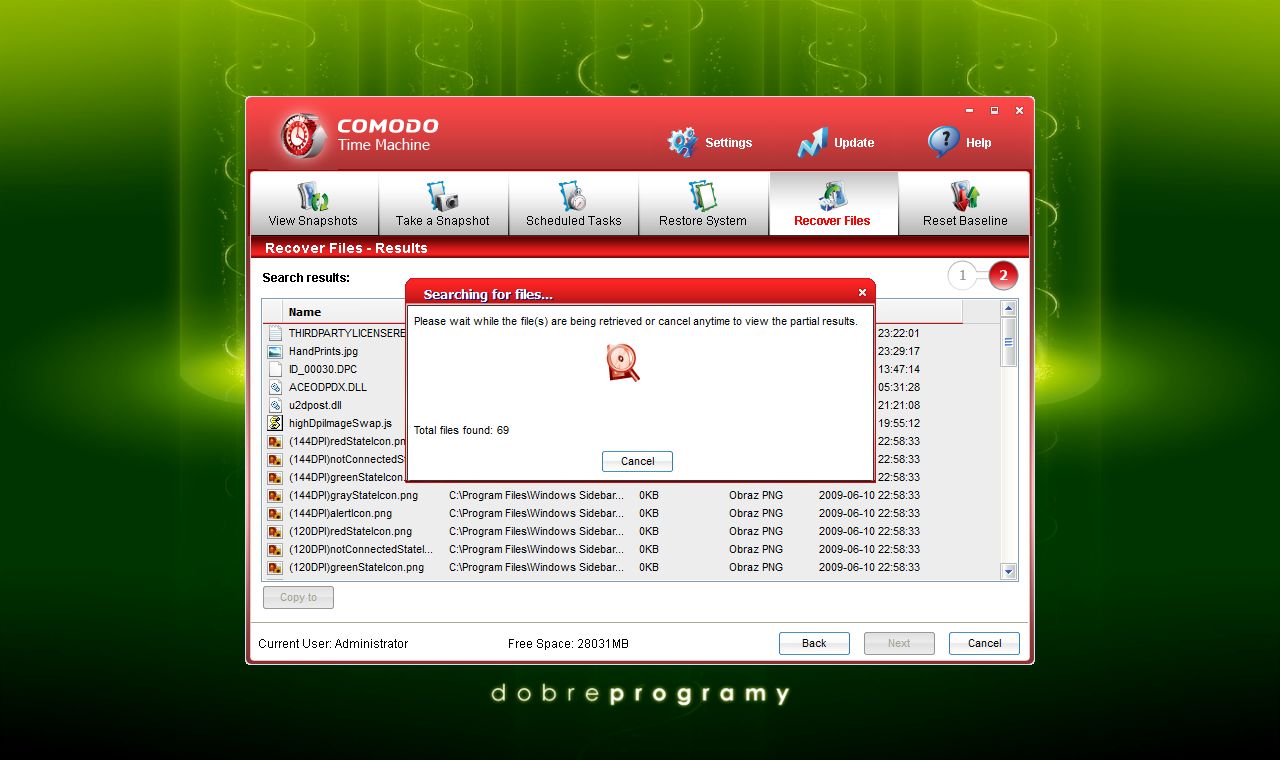
Task: Click the Take a Snapshot camera icon
Action: tap(442, 196)
